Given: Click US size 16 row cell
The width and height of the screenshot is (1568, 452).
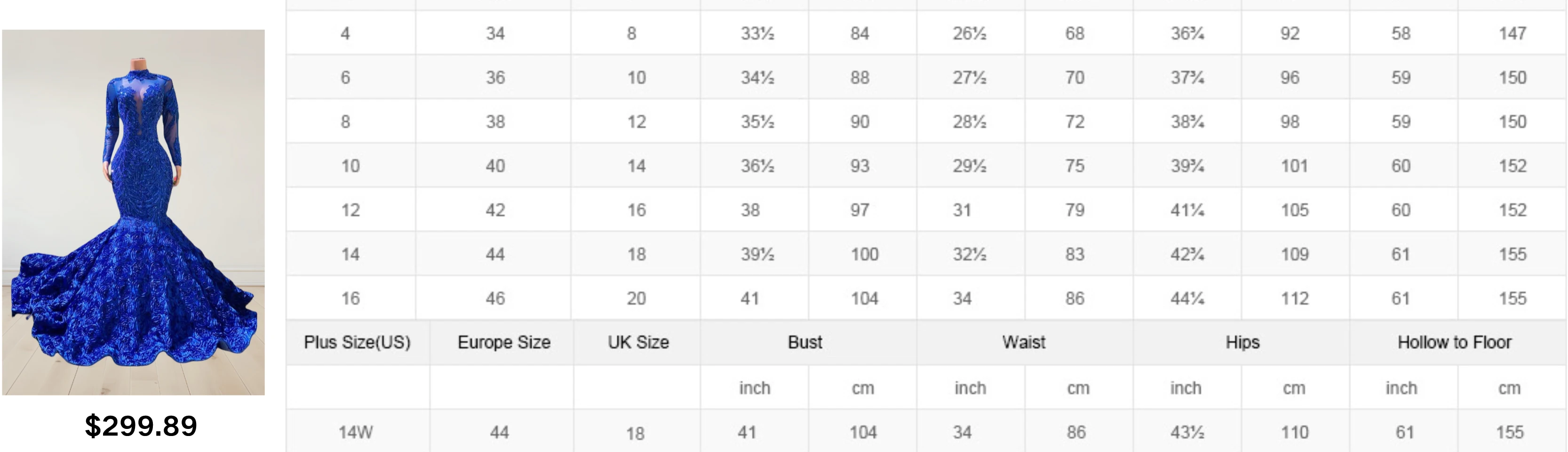Looking at the screenshot, I should pyautogui.click(x=351, y=298).
